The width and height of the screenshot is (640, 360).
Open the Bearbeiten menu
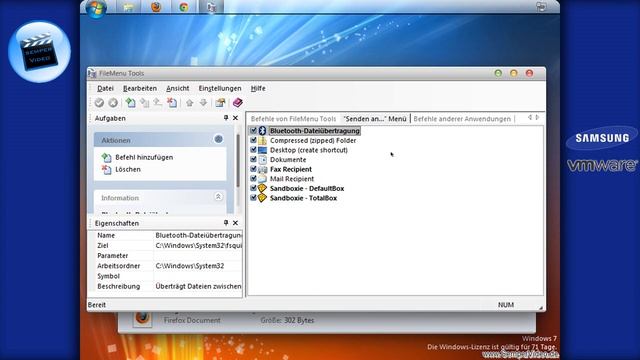tap(140, 88)
